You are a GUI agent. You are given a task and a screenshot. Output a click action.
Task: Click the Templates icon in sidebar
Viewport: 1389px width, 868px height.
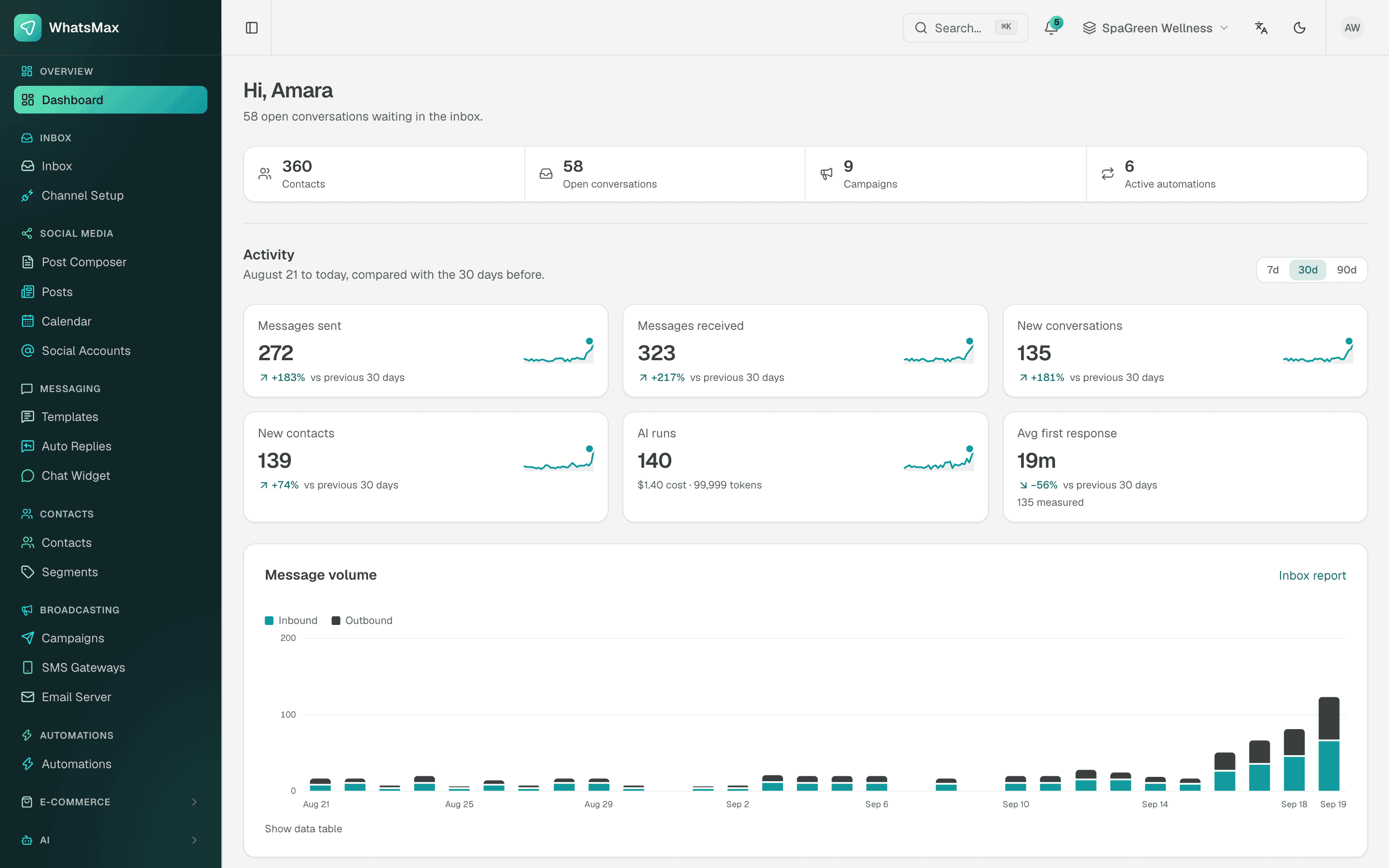[27, 417]
